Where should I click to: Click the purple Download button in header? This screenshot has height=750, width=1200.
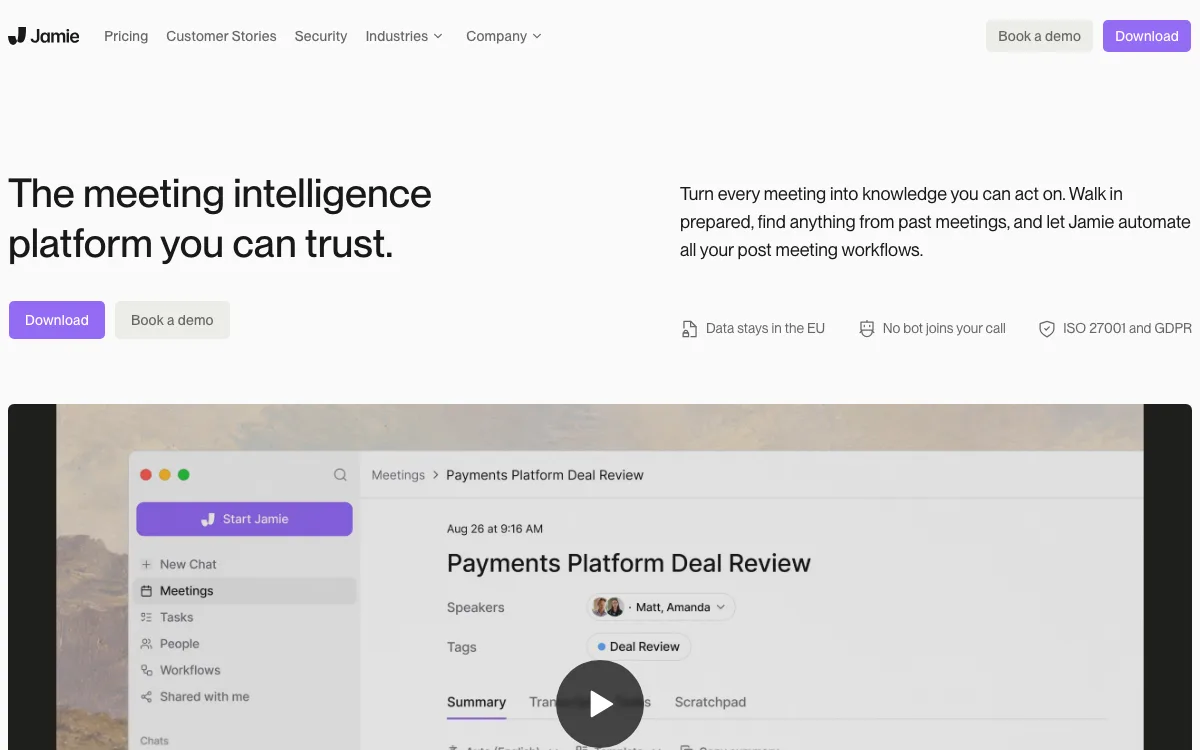coord(1146,36)
